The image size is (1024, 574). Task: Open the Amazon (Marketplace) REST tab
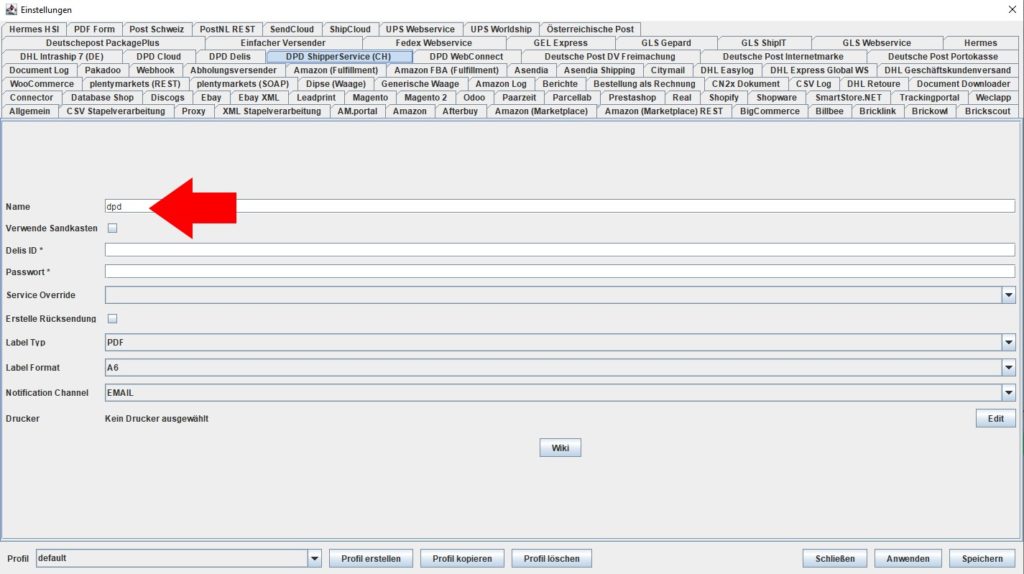tap(664, 112)
